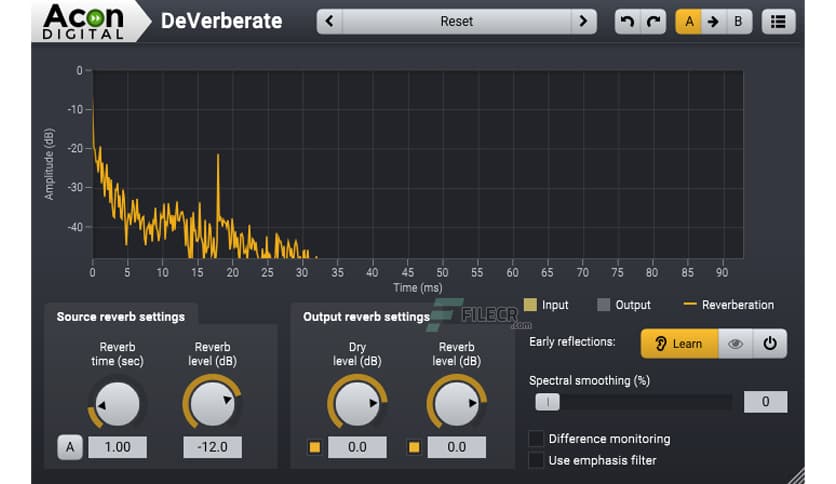Toggle automatic reverb time A button
The width and height of the screenshot is (836, 484).
click(70, 447)
